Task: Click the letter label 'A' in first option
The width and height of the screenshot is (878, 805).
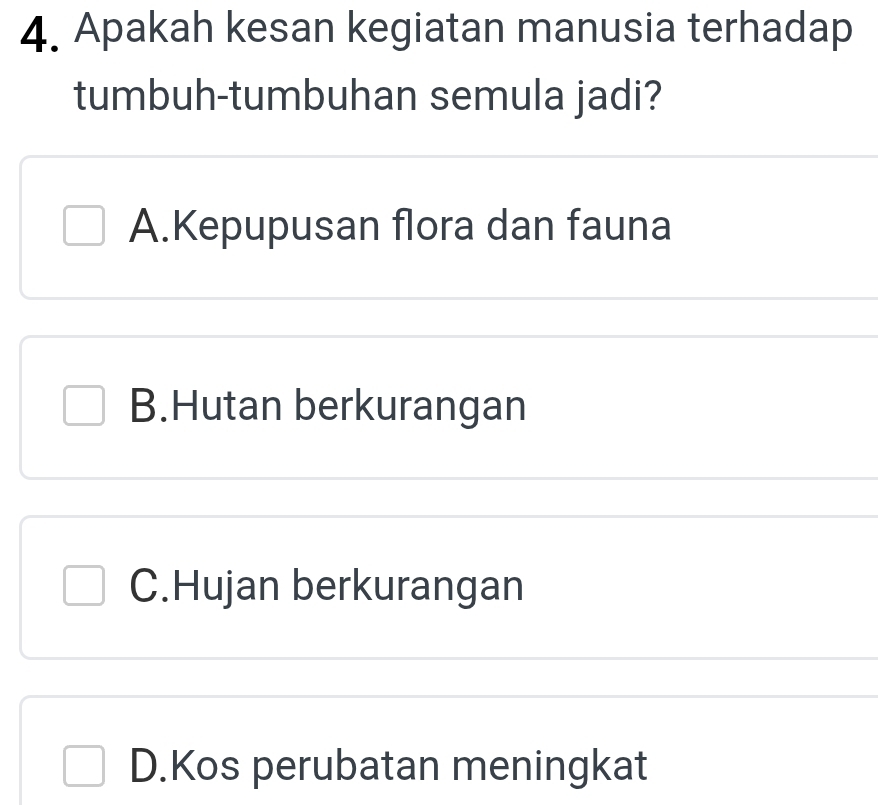Action: point(147,227)
